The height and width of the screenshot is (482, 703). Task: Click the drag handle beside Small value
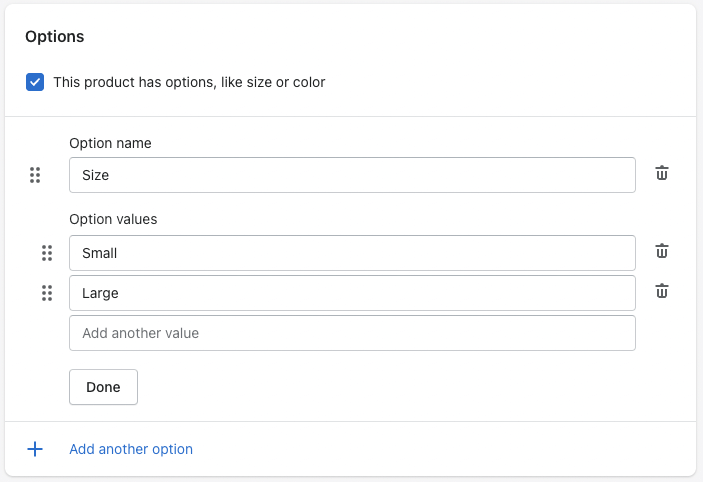pos(47,253)
